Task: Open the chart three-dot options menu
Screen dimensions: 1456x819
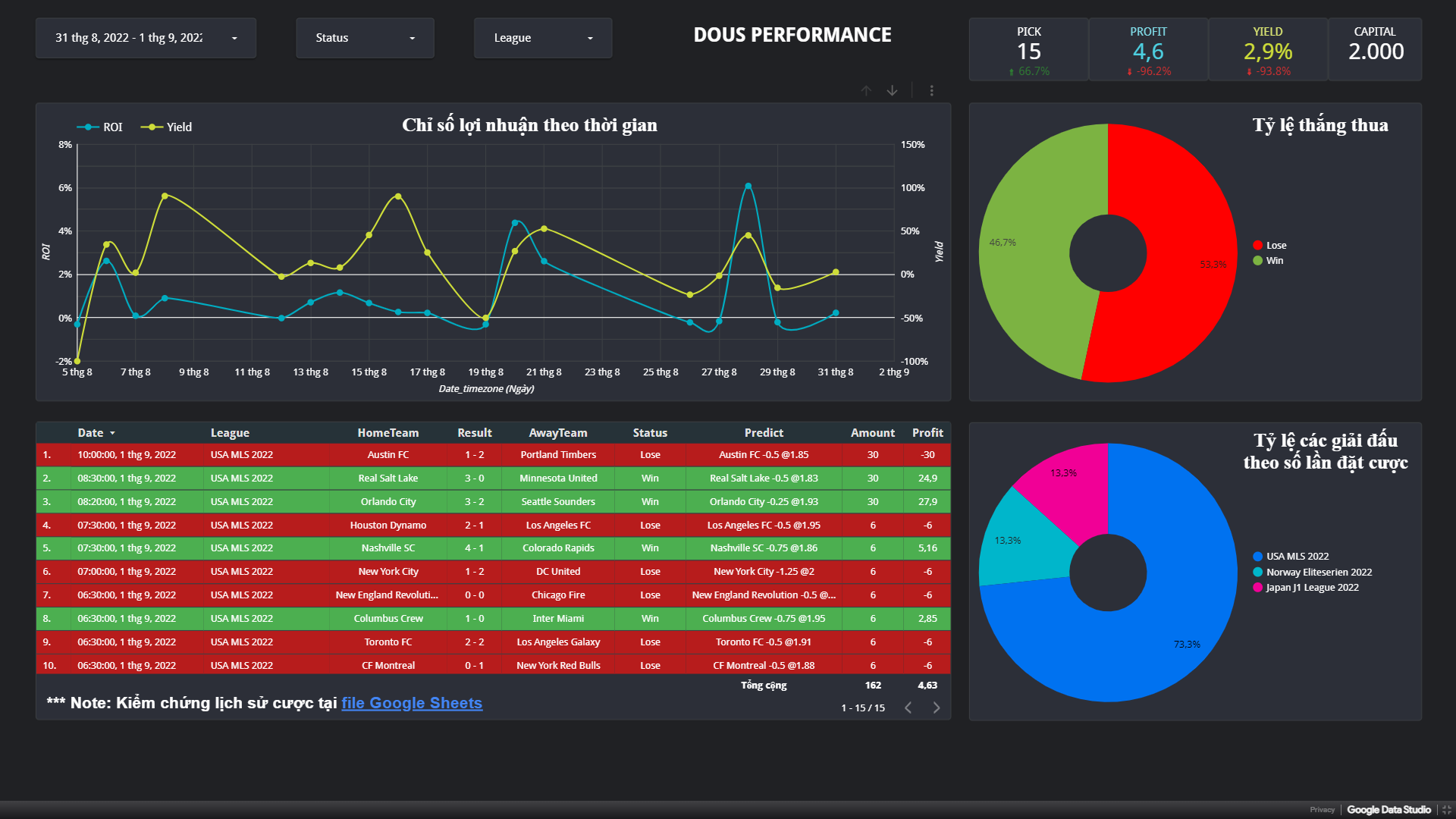Action: 931,90
